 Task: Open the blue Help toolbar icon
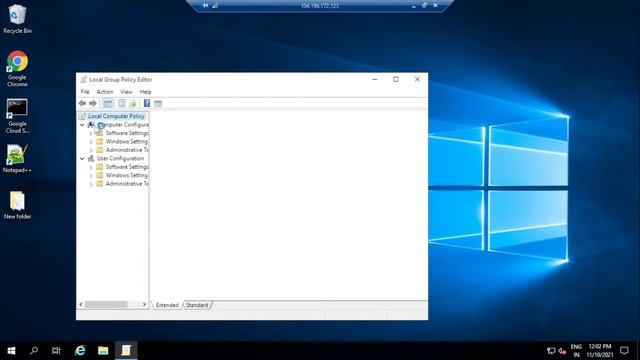pyautogui.click(x=147, y=103)
